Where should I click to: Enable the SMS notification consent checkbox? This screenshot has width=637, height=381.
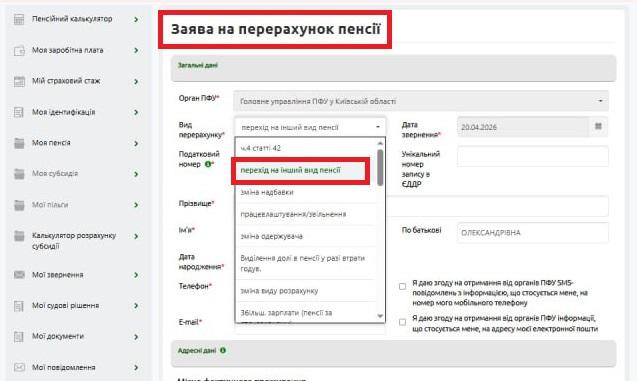click(x=402, y=286)
